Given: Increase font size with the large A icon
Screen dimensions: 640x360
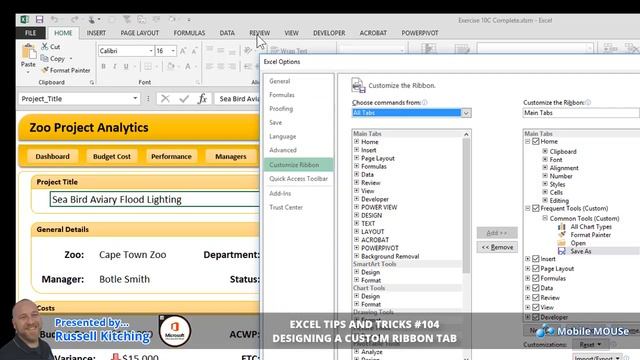Looking at the screenshot, I should 183,51.
